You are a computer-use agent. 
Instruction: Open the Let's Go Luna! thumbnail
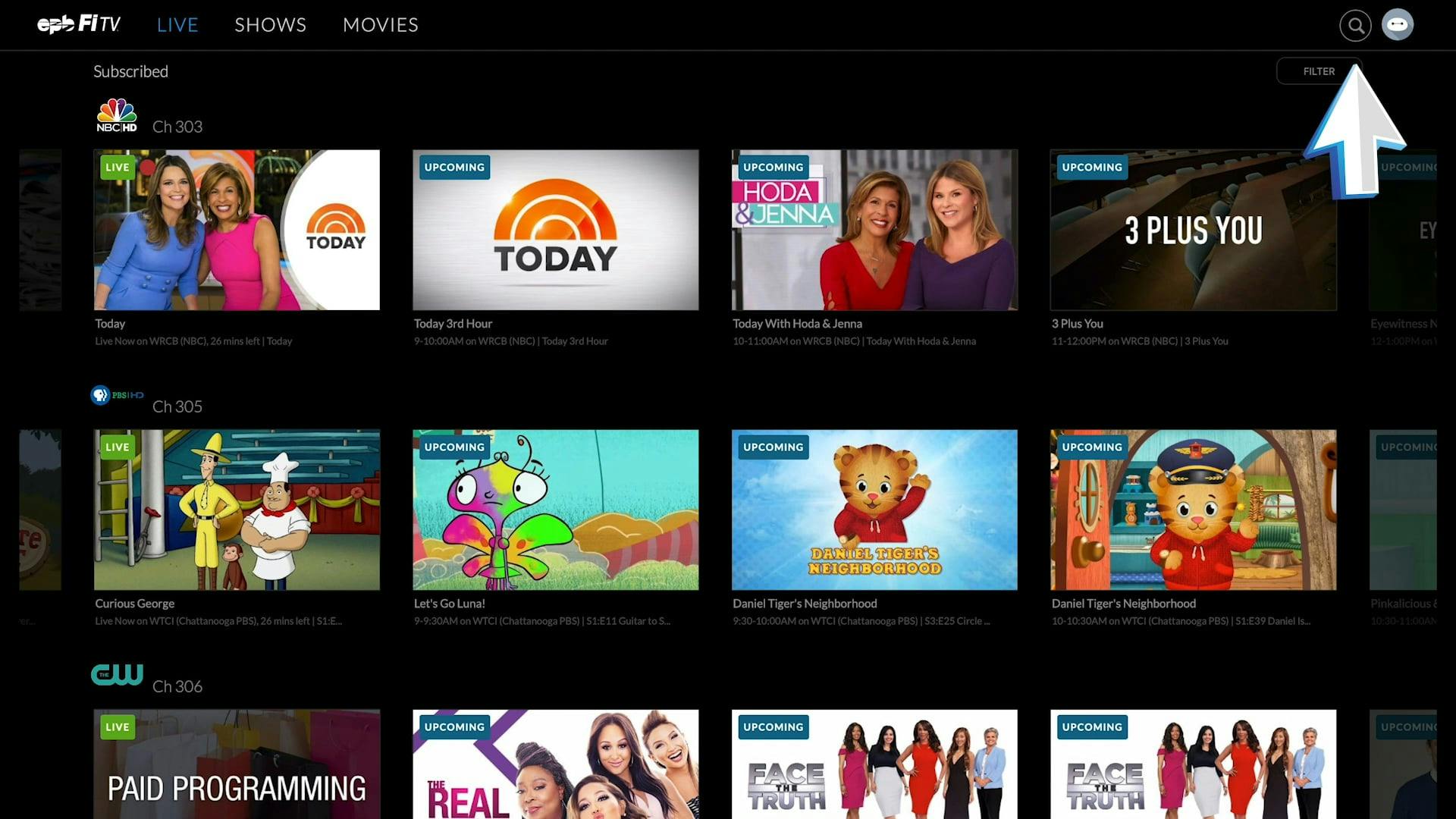(x=555, y=510)
